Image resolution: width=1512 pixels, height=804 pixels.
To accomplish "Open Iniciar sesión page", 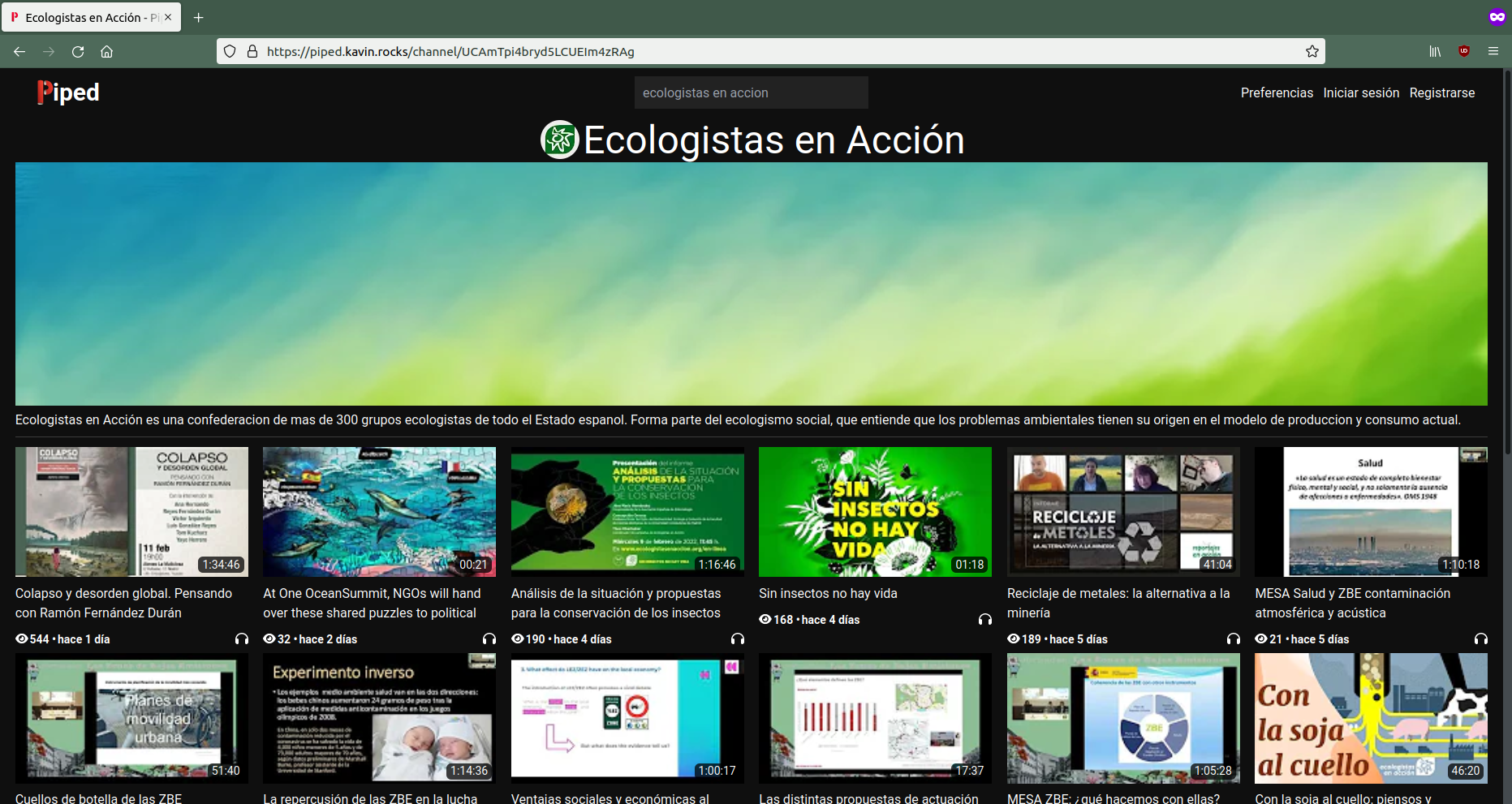I will 1361,92.
